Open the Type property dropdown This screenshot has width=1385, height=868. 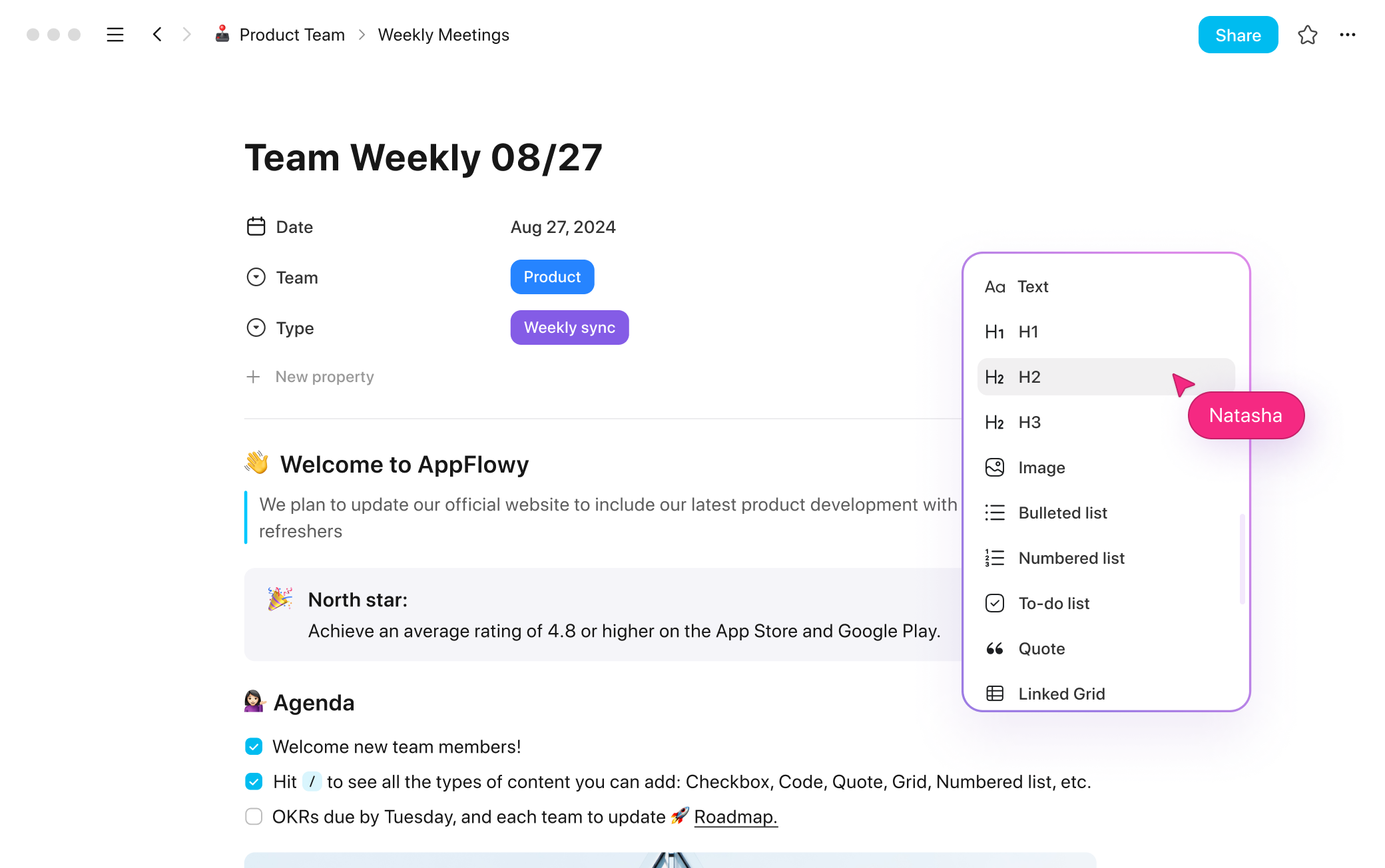(x=569, y=327)
